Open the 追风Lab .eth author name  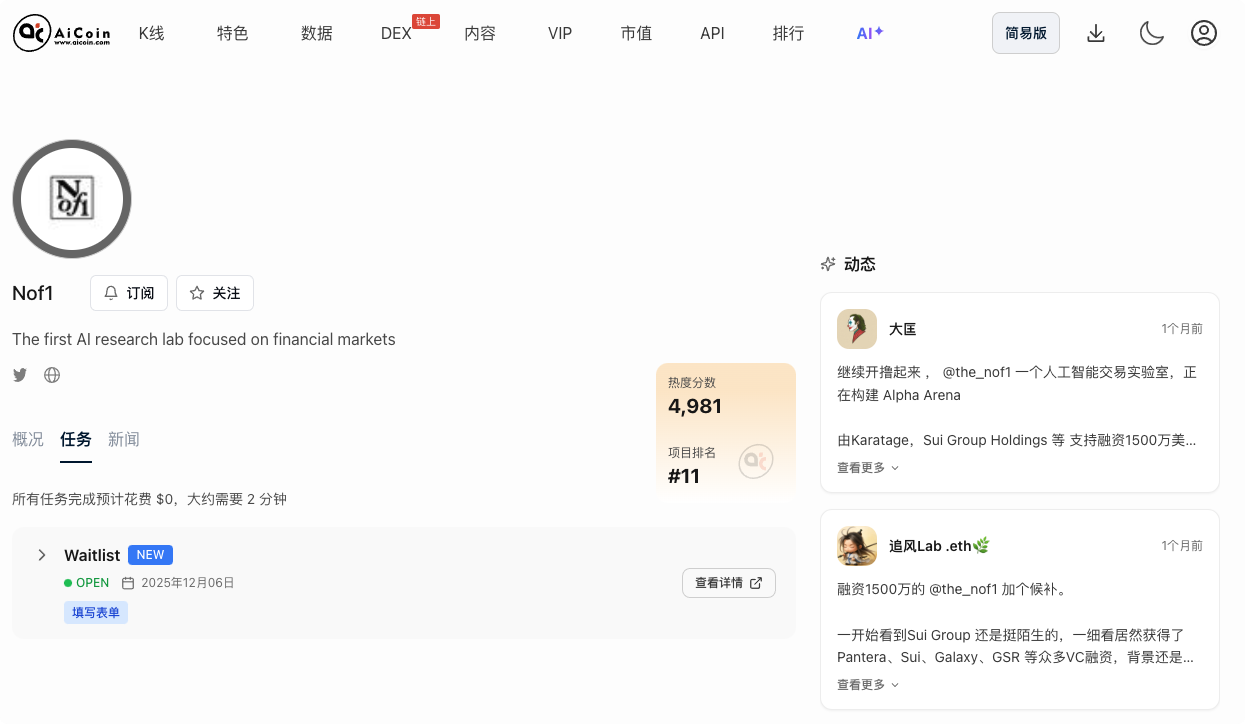click(x=939, y=546)
